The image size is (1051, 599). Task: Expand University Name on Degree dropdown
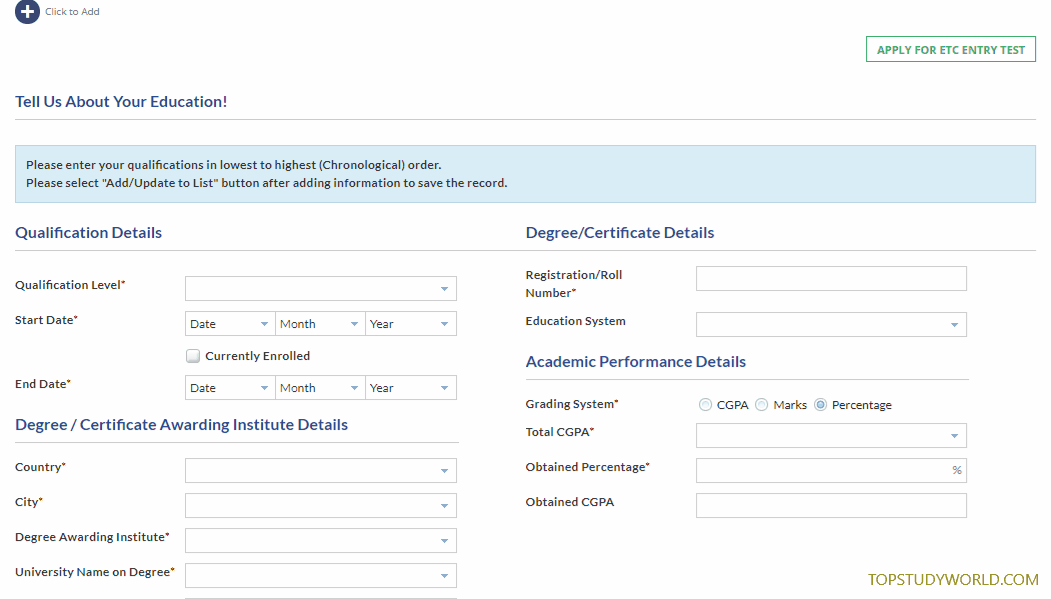coord(320,576)
